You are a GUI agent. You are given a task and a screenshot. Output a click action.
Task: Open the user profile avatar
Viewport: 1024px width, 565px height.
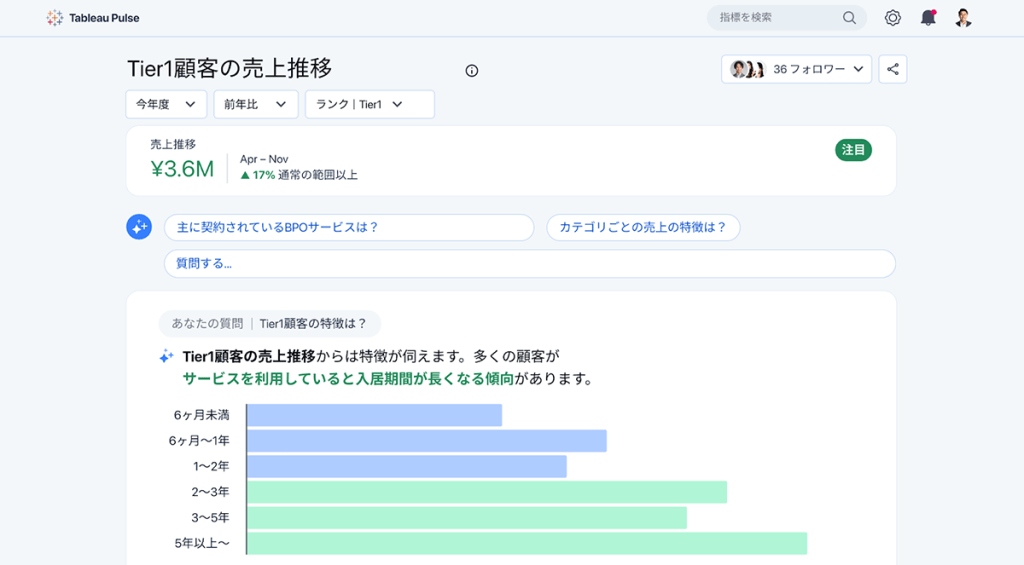pyautogui.click(x=963, y=18)
